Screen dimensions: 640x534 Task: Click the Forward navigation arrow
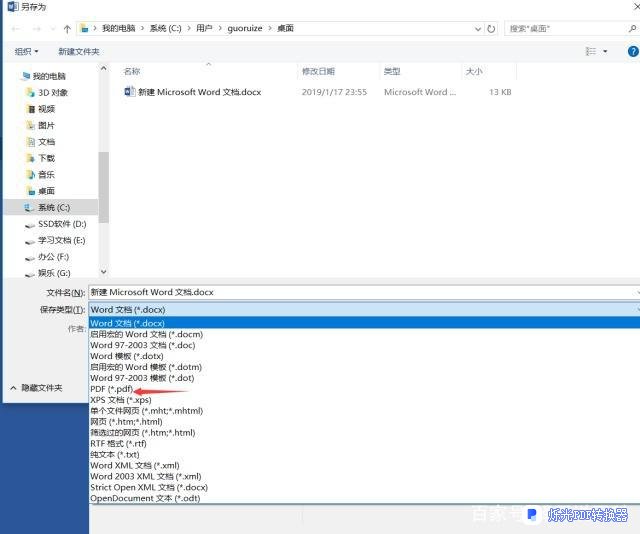[37, 29]
